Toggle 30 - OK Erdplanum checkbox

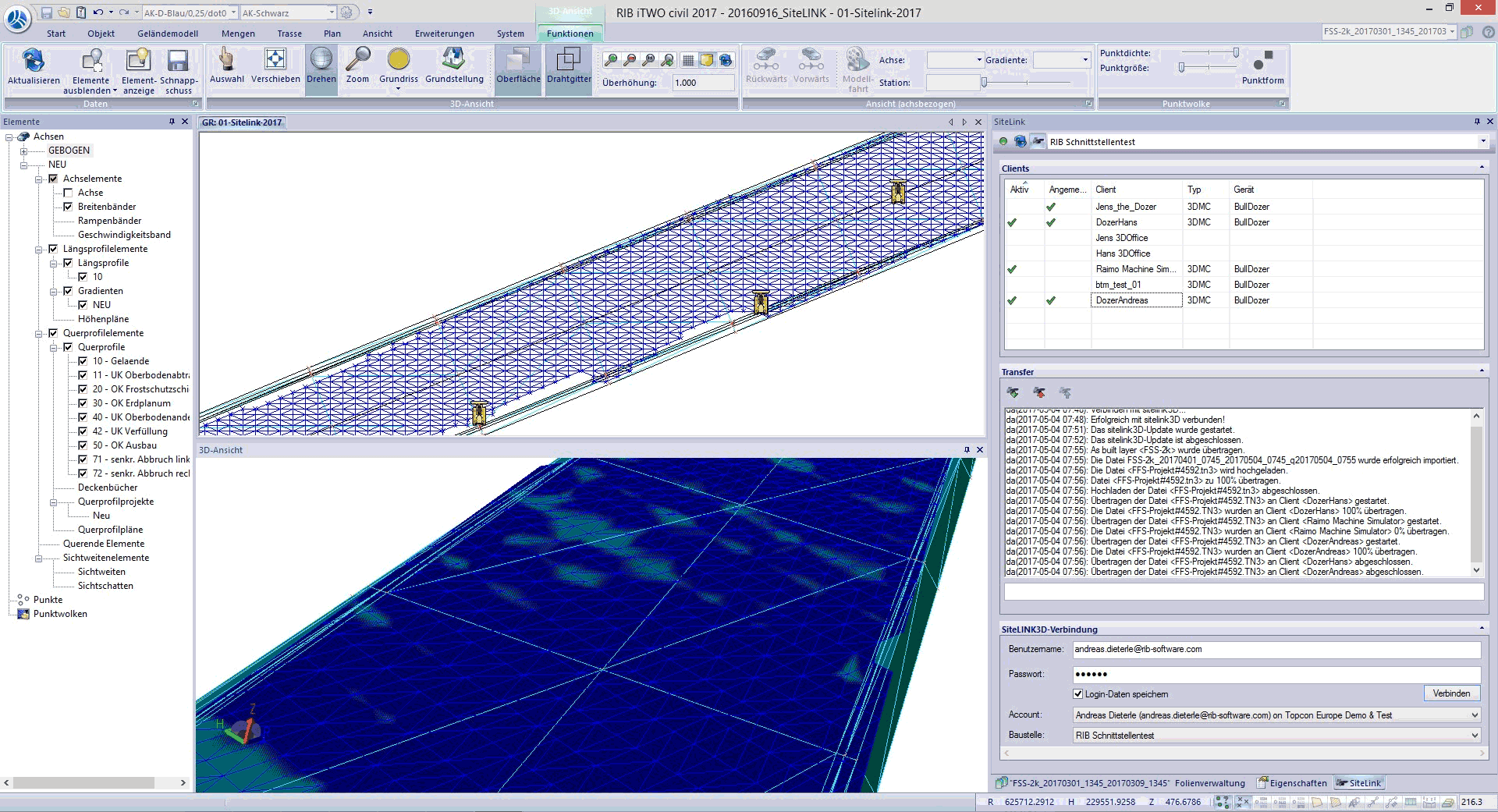coord(83,403)
